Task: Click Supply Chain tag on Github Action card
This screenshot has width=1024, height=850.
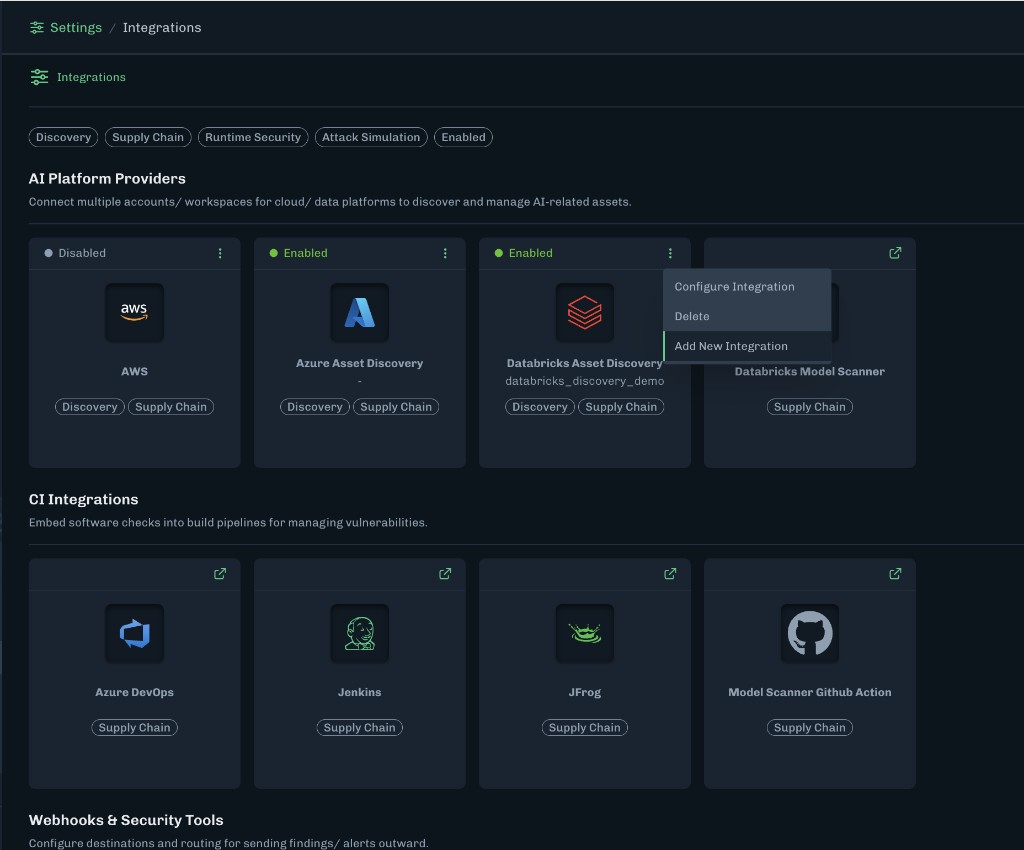Action: 810,727
